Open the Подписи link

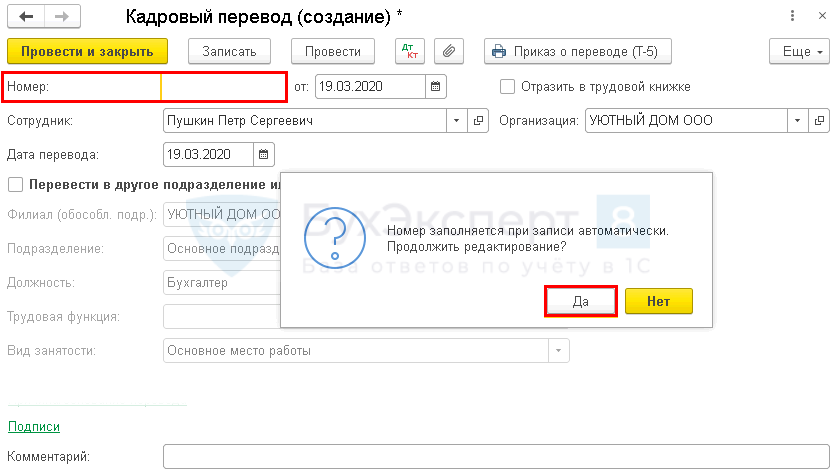point(34,426)
